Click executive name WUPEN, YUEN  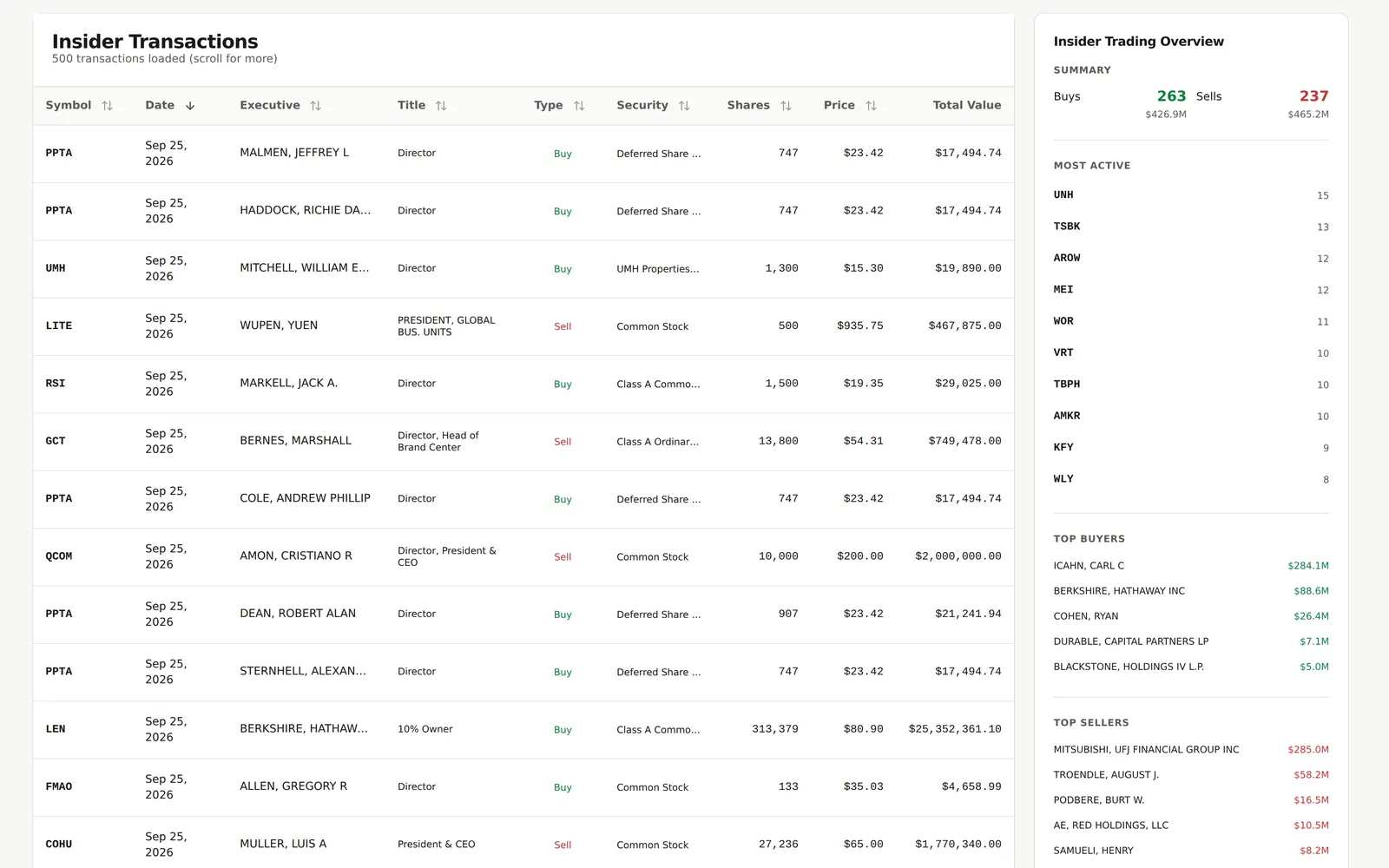click(x=279, y=325)
